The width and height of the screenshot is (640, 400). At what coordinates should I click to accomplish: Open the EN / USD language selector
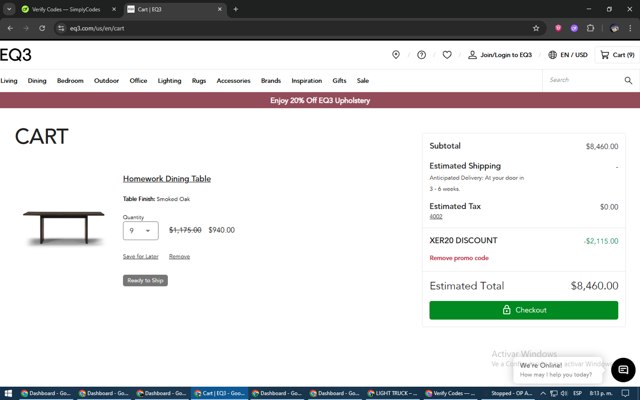coord(568,55)
